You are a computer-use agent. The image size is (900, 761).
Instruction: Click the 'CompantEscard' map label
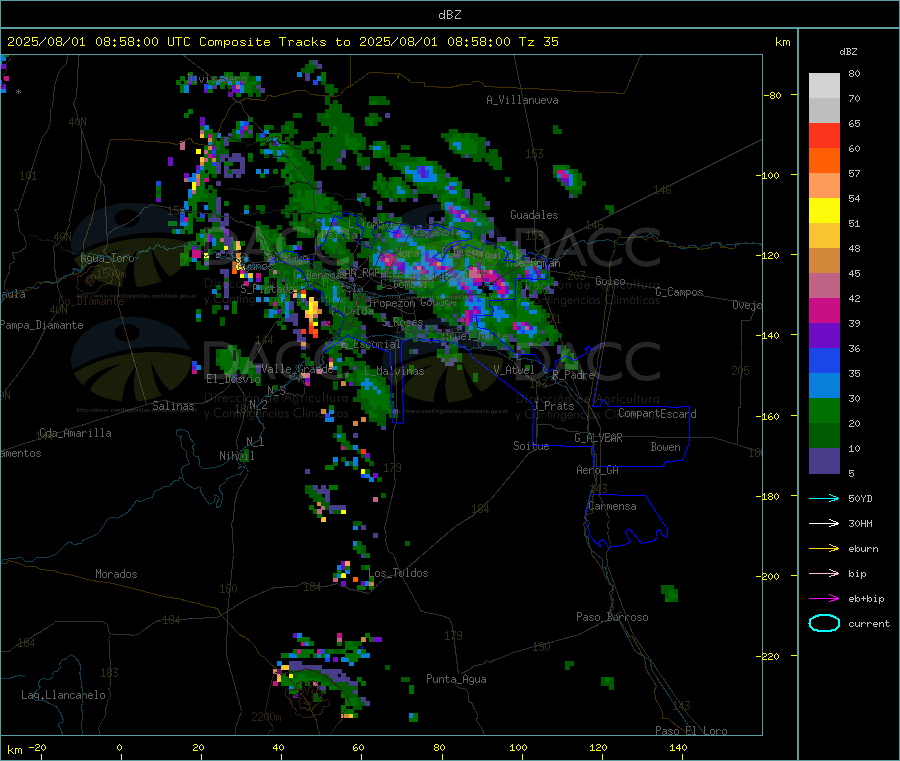(657, 414)
